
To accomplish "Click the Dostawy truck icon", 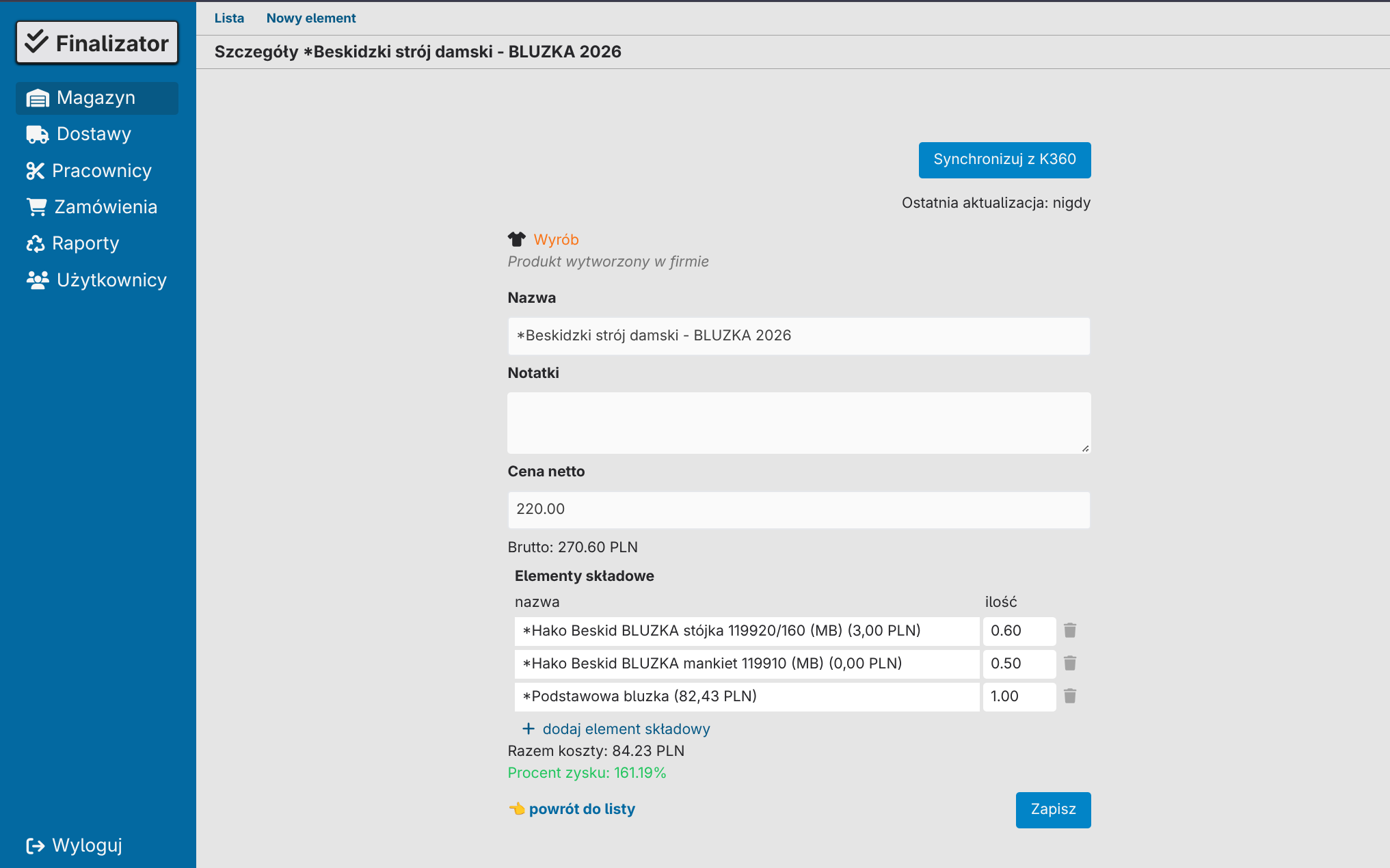I will [x=37, y=135].
